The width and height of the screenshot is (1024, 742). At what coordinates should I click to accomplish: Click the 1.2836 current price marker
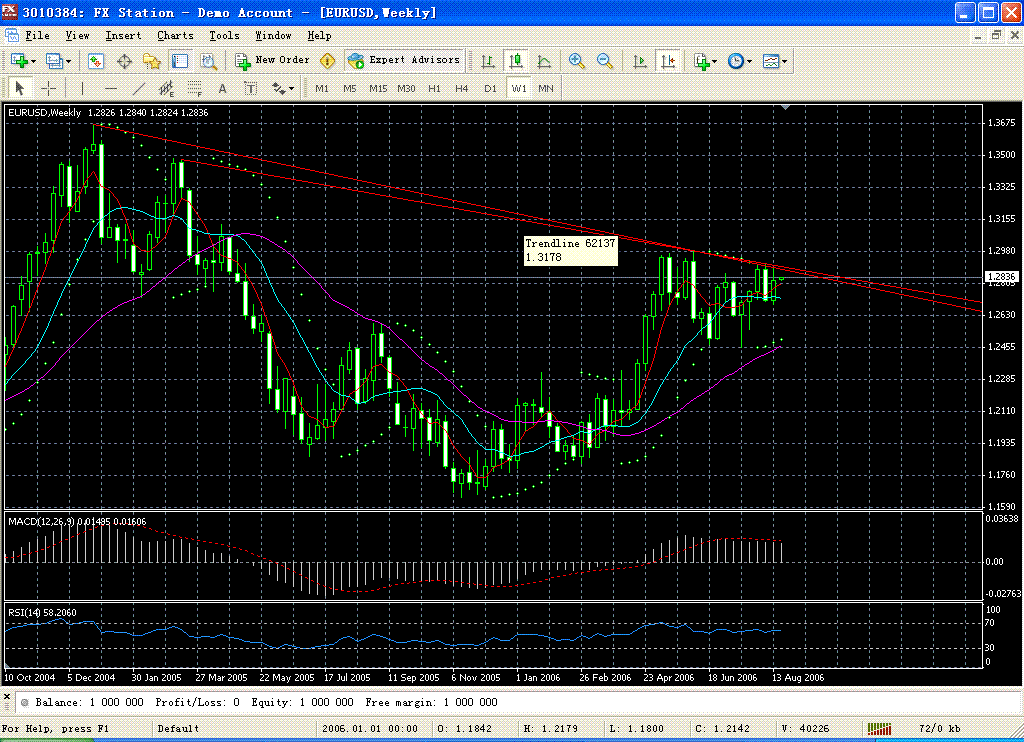point(1001,277)
